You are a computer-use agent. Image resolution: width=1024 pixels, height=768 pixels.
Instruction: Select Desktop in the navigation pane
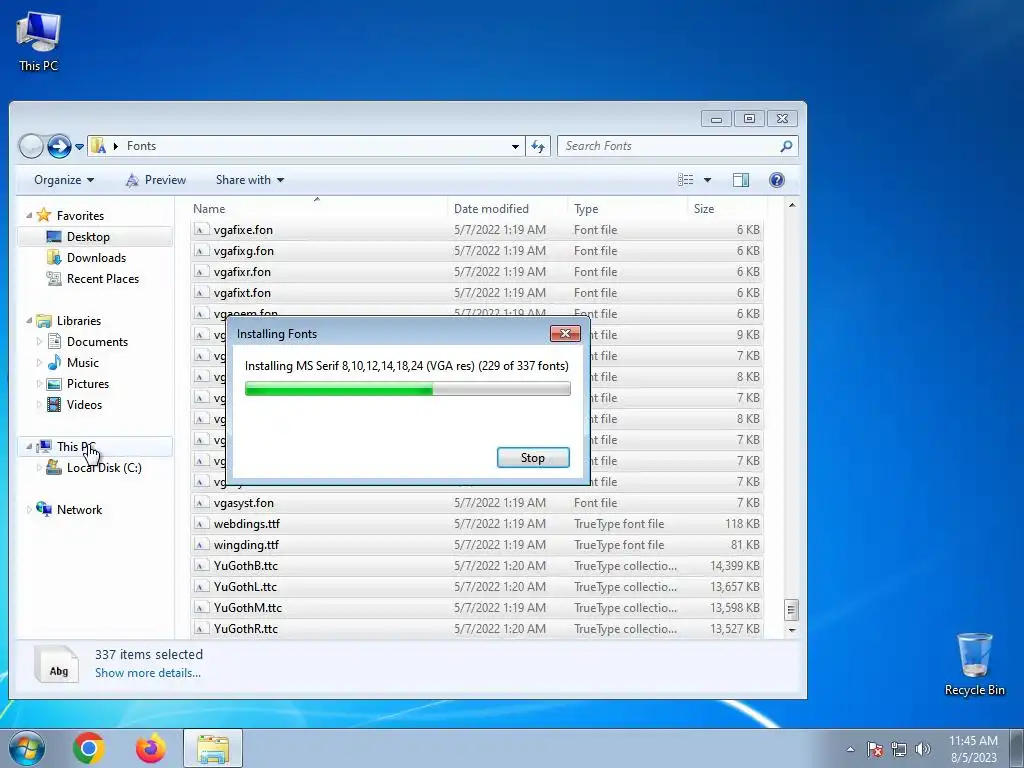[x=95, y=237]
